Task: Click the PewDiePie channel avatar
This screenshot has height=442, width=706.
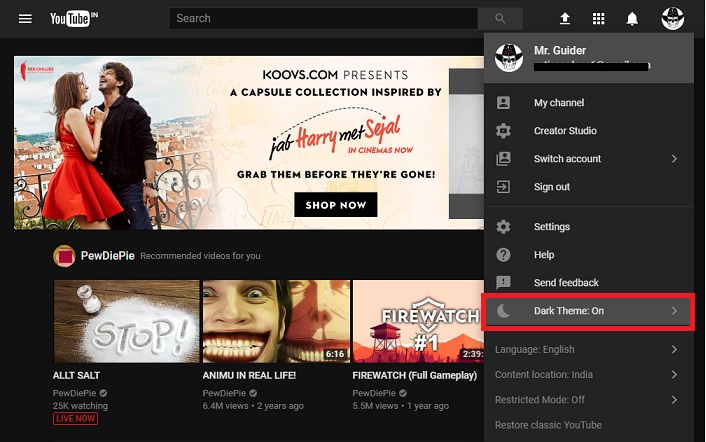Action: [64, 256]
